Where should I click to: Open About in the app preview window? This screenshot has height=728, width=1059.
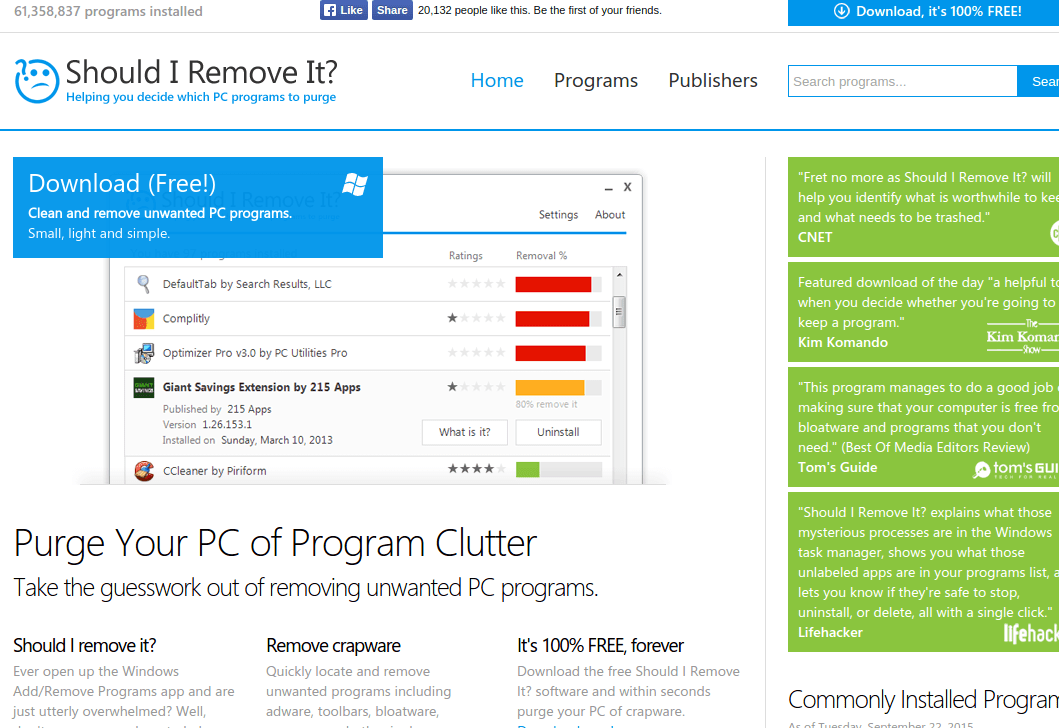[610, 215]
